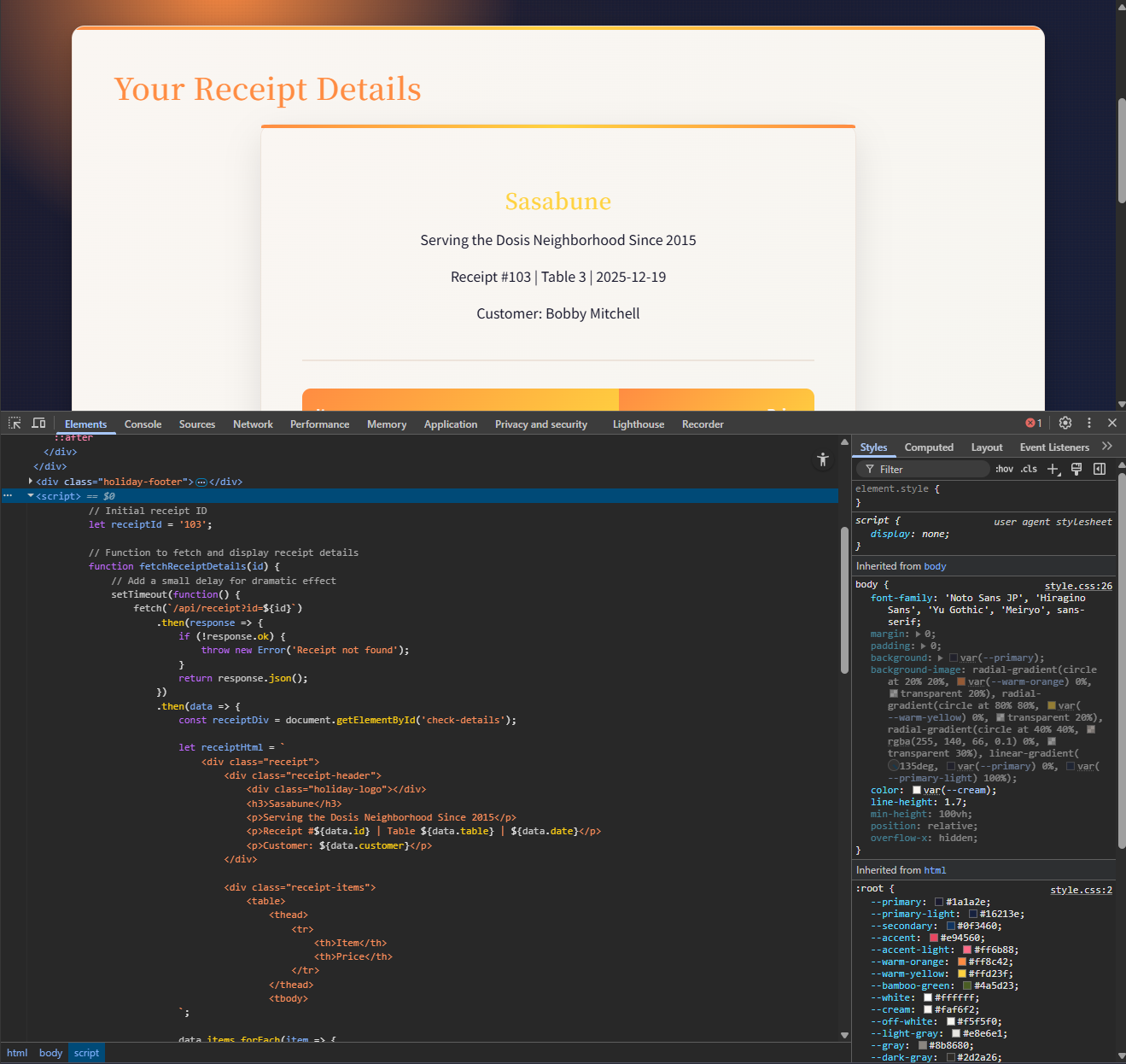Open DevTools Settings gear
The width and height of the screenshot is (1126, 1064).
point(1065,423)
